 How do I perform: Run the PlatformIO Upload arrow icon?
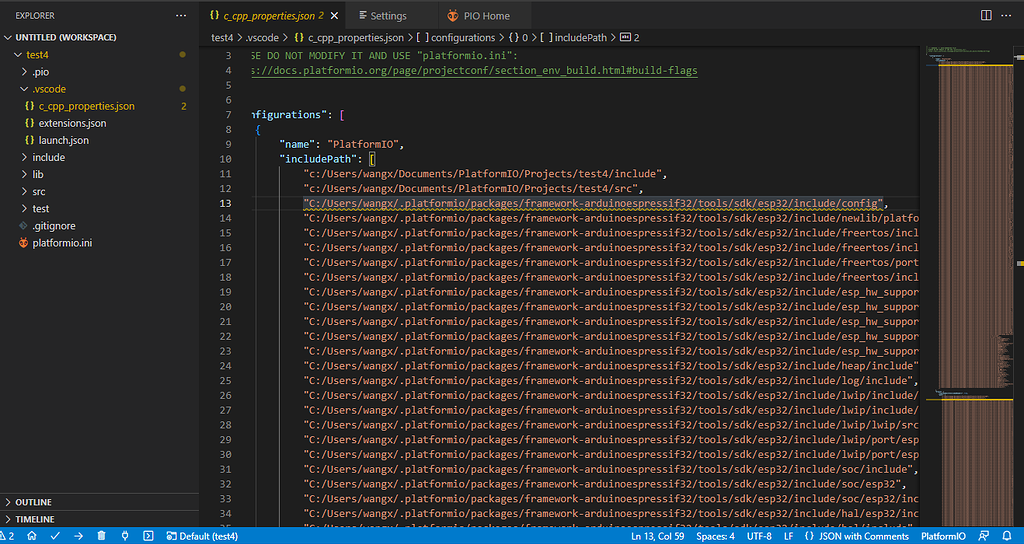(x=78, y=536)
